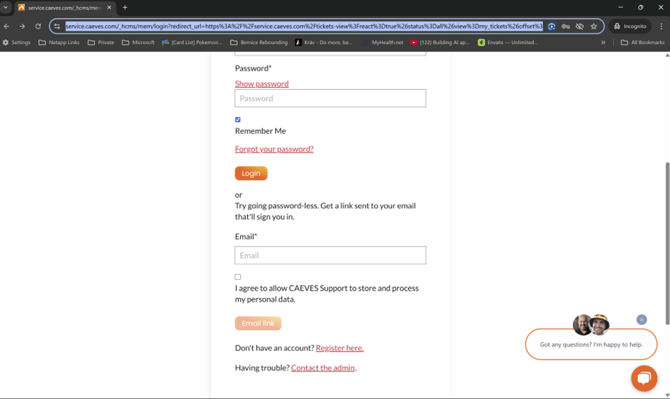Open the Netapp Links bookmark folder
The image size is (670, 399).
point(59,42)
